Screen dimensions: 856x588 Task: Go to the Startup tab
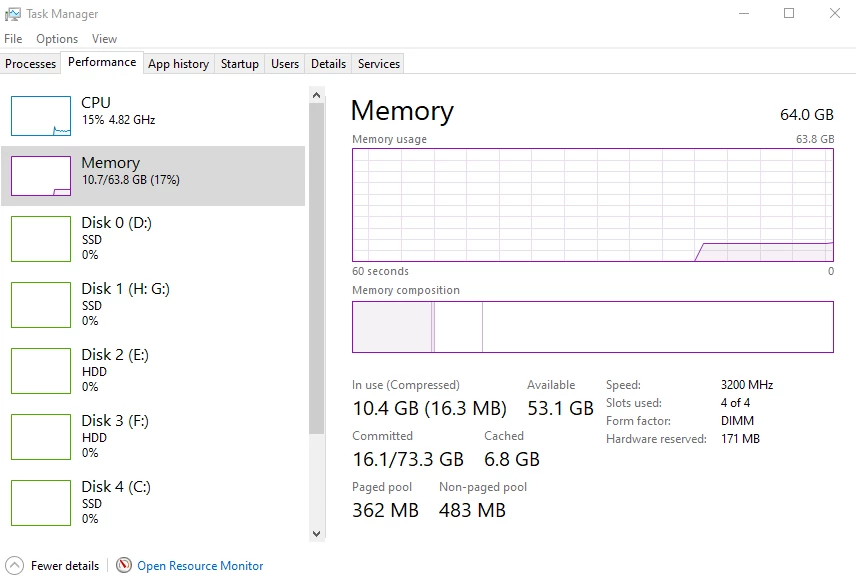[x=240, y=64]
